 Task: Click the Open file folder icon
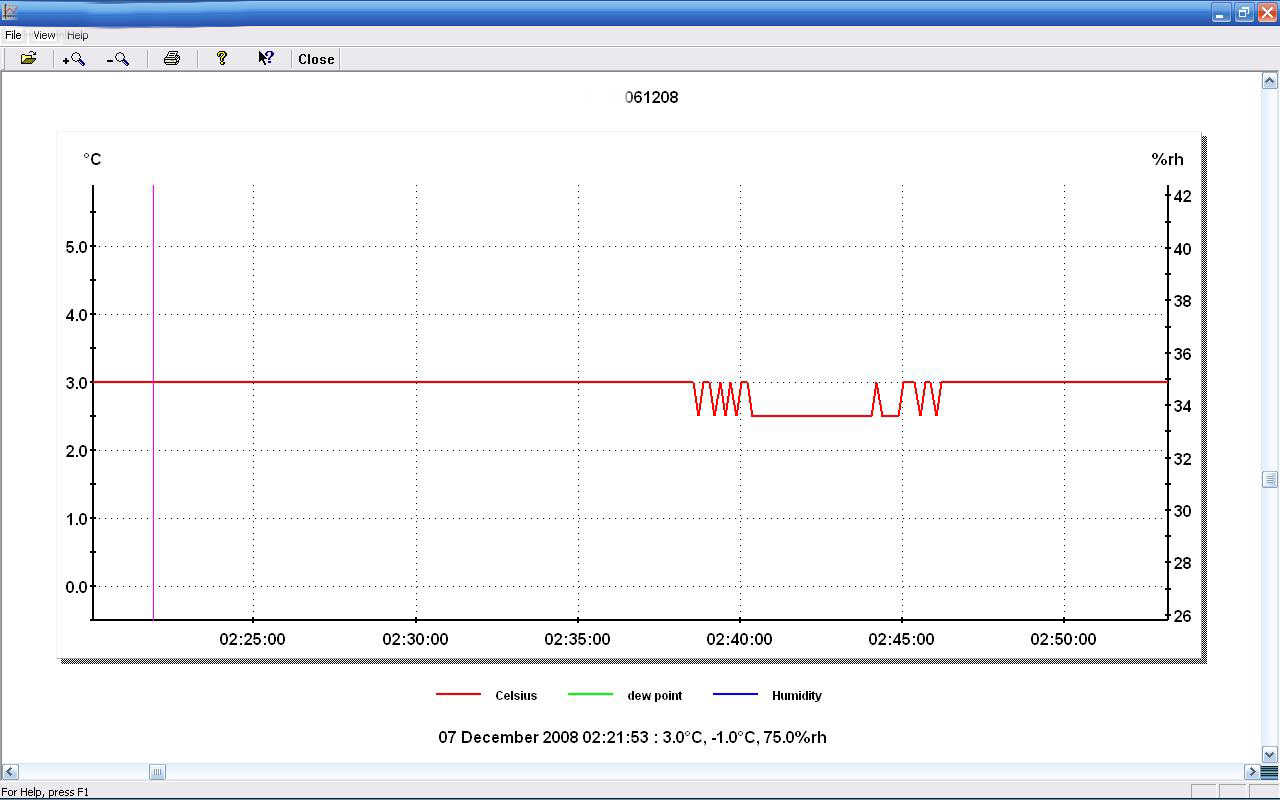click(x=28, y=59)
